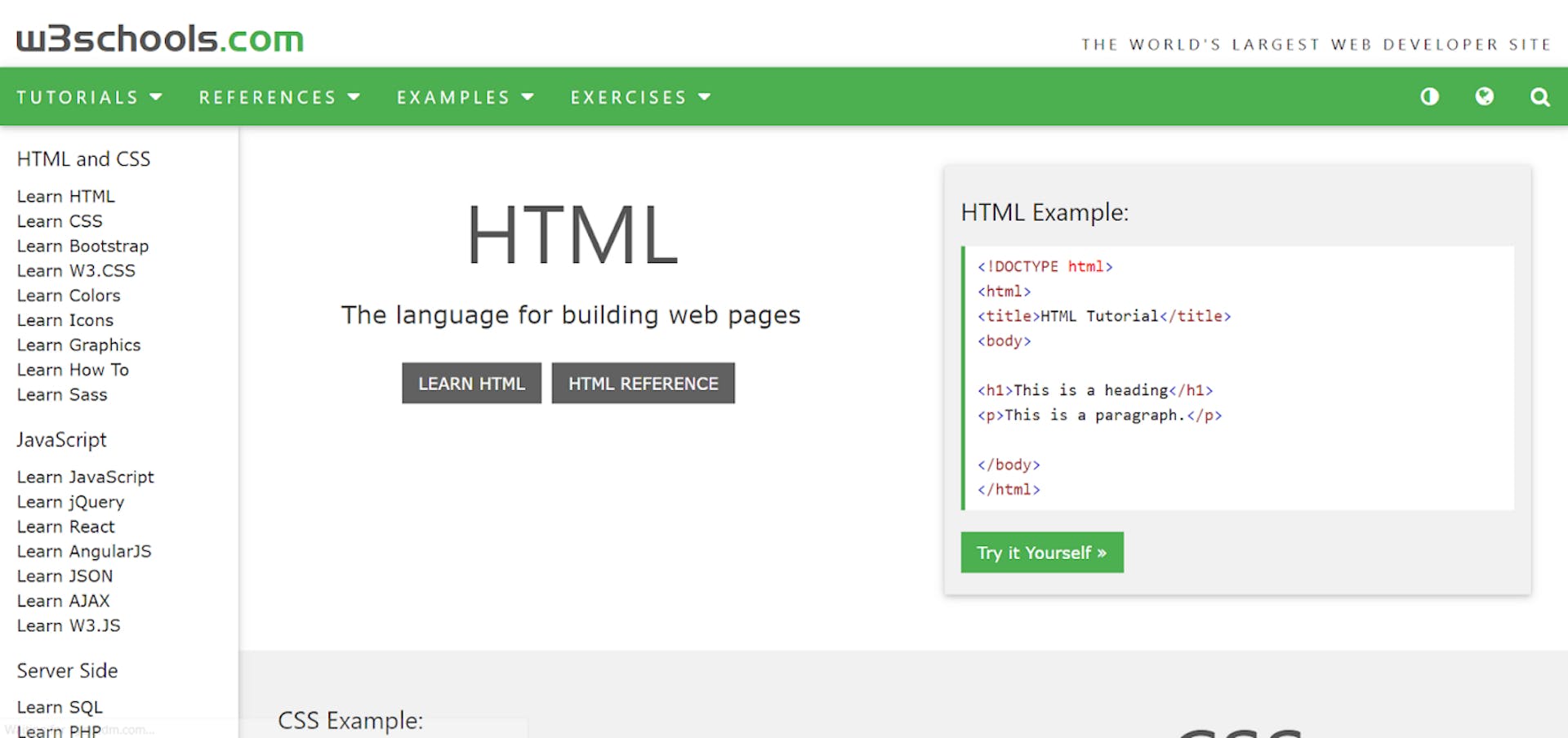
Task: Select Learn JavaScript in the sidebar
Action: (85, 477)
